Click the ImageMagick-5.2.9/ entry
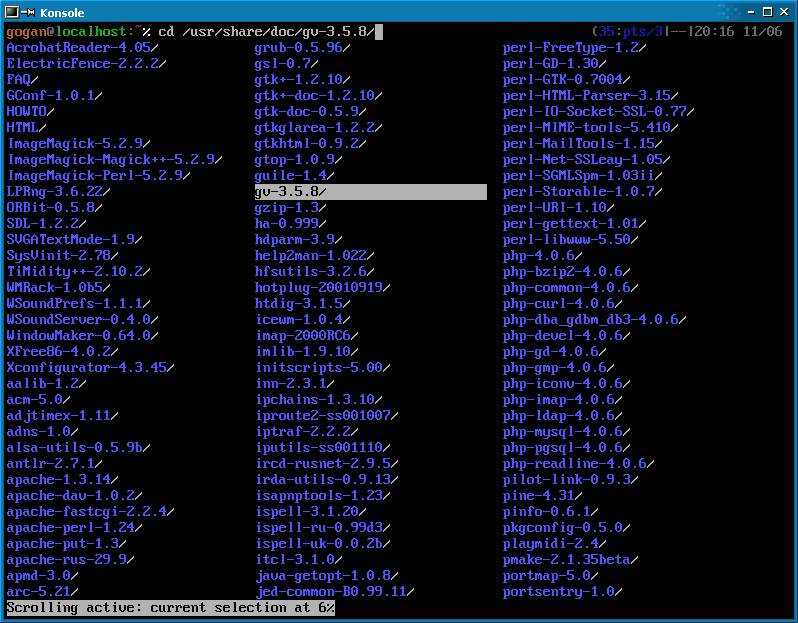 78,144
